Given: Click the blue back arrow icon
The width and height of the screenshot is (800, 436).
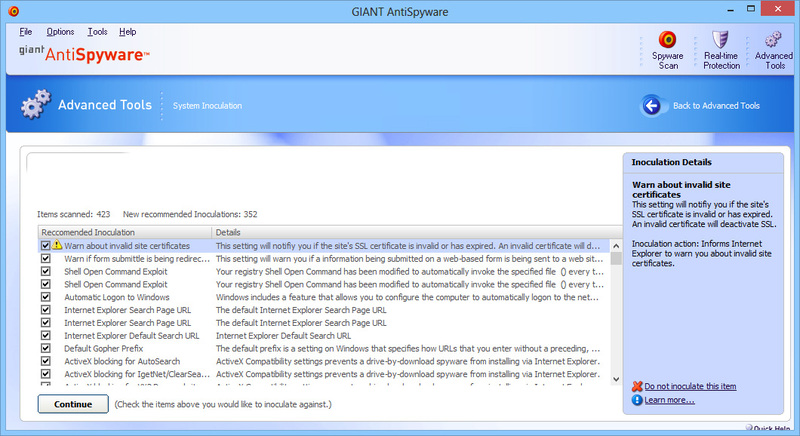Looking at the screenshot, I should pyautogui.click(x=651, y=106).
